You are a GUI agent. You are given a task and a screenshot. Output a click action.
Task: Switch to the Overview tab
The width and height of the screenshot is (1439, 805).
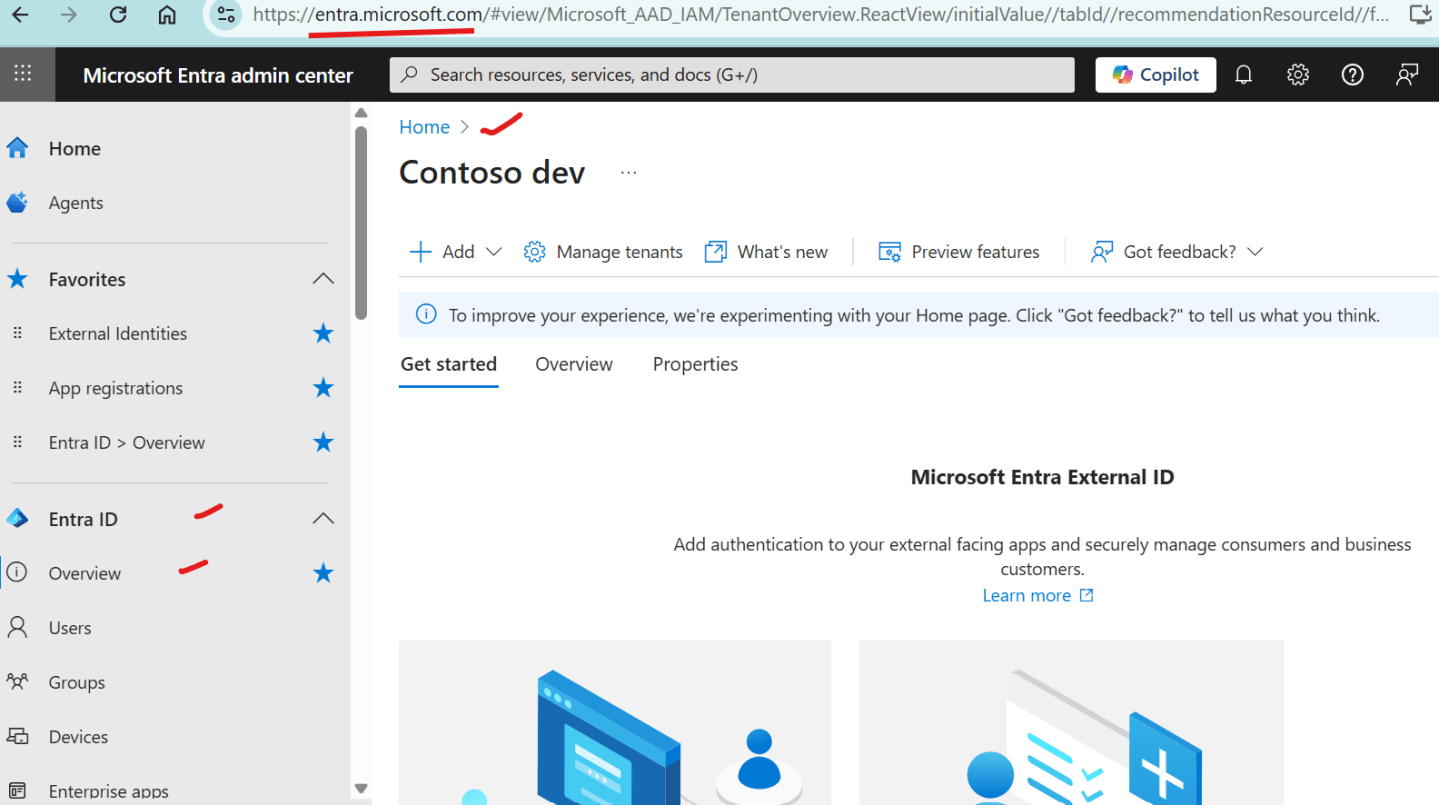pos(573,364)
